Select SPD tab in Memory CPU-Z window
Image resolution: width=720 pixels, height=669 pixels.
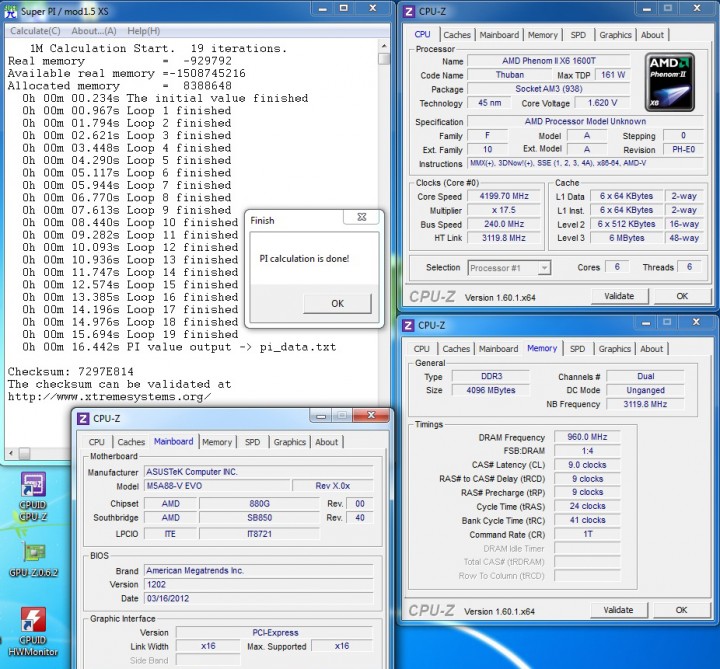point(577,349)
